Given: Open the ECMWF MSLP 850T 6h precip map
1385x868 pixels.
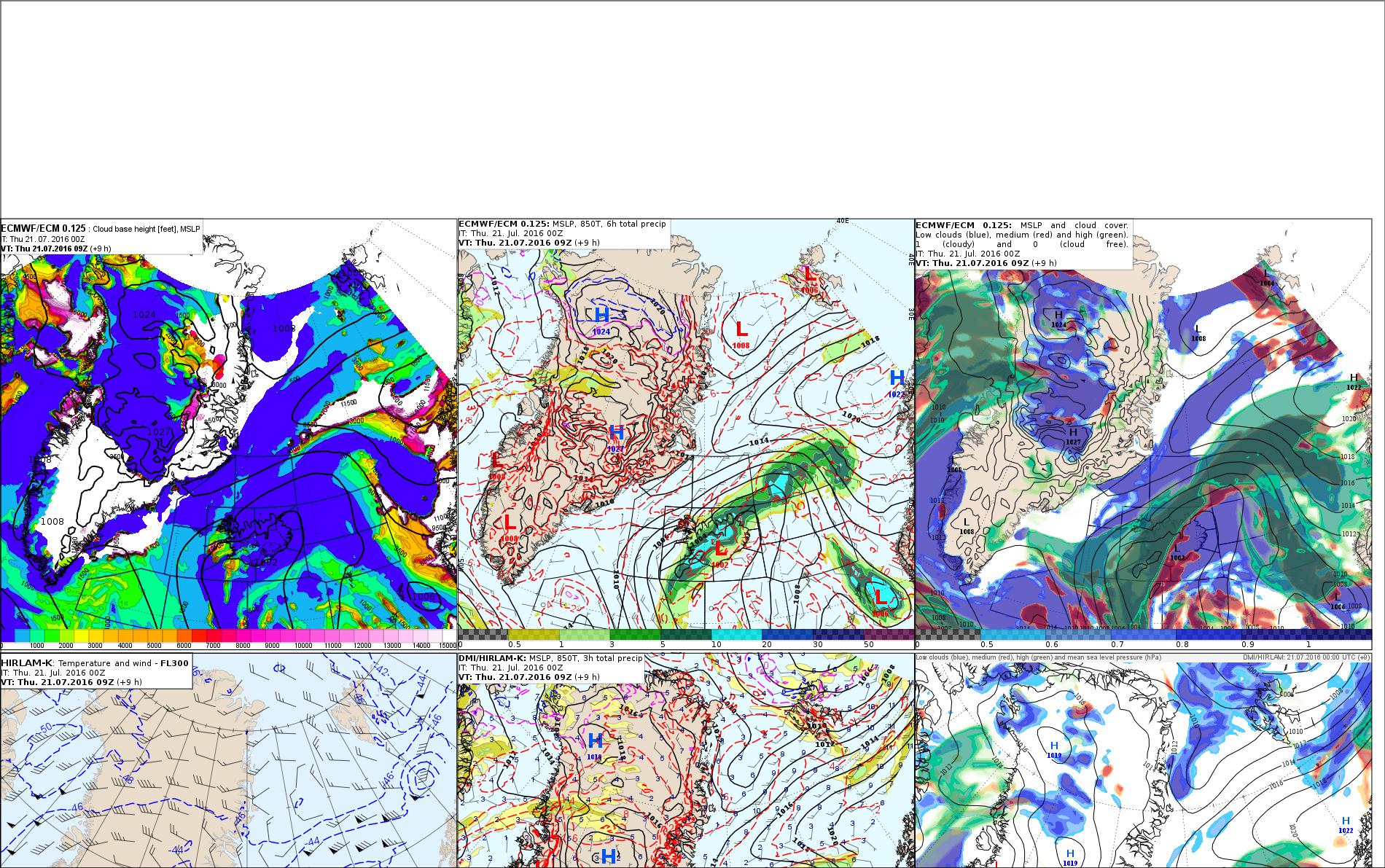Looking at the screenshot, I should click(686, 434).
